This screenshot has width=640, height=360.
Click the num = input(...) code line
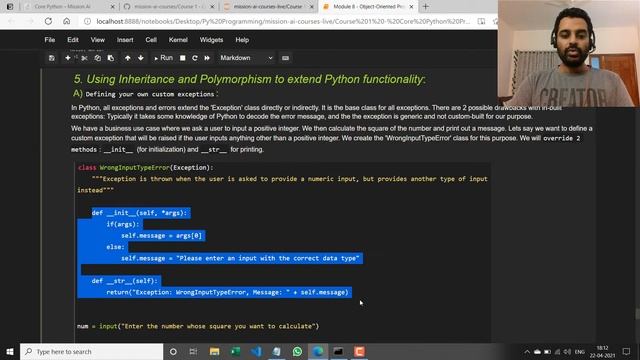198,326
